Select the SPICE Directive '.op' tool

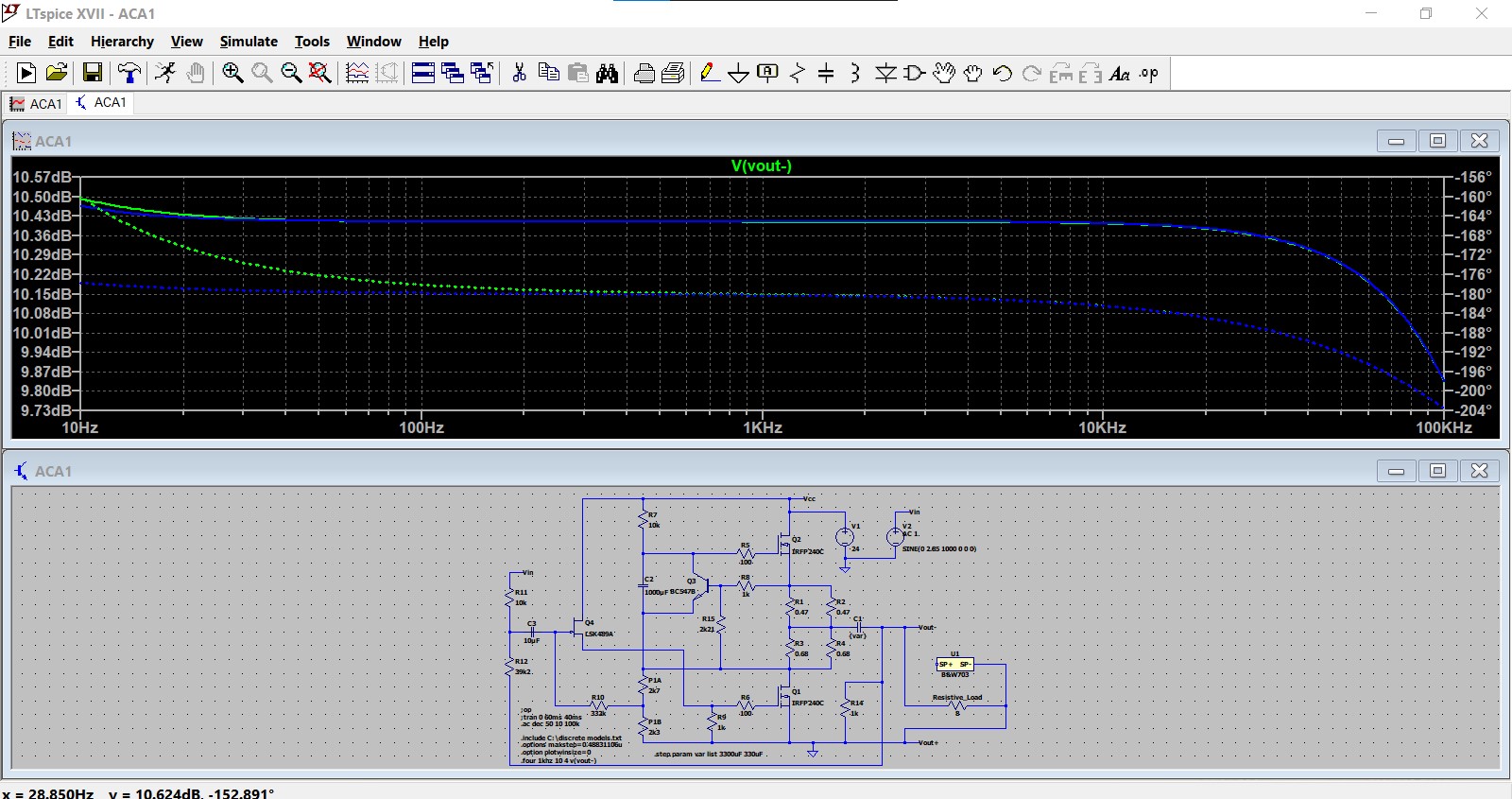click(x=1149, y=73)
